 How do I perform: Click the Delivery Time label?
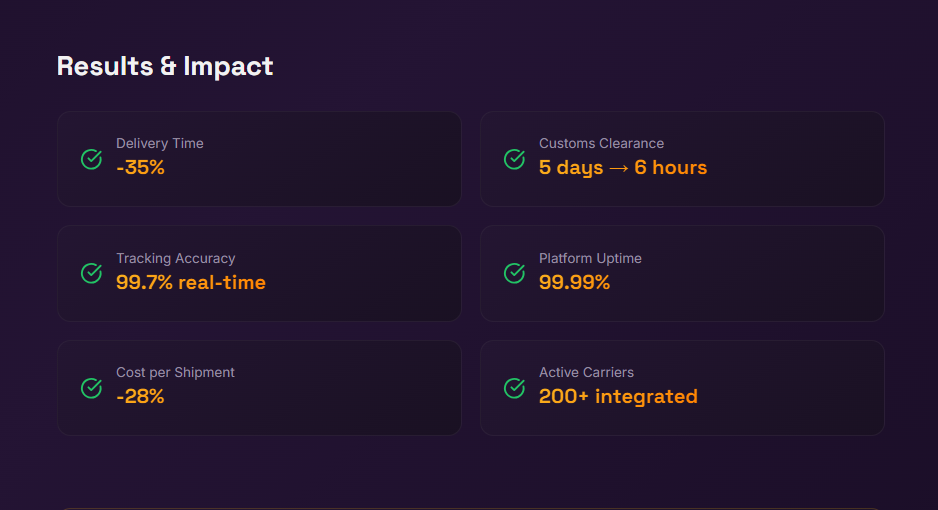coord(159,144)
